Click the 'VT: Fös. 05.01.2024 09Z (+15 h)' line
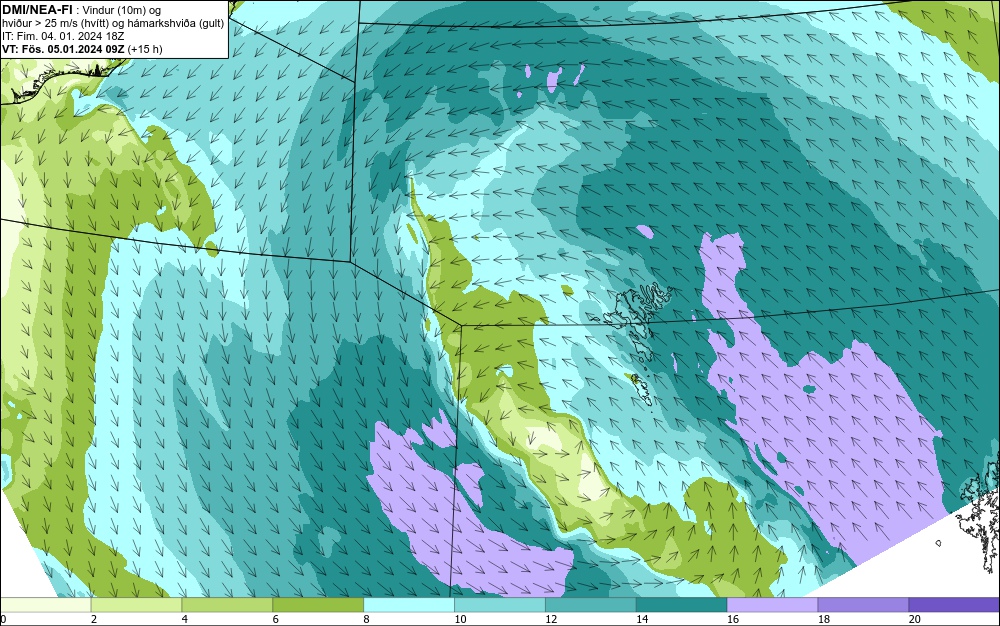The width and height of the screenshot is (1000, 626). click(x=82, y=49)
